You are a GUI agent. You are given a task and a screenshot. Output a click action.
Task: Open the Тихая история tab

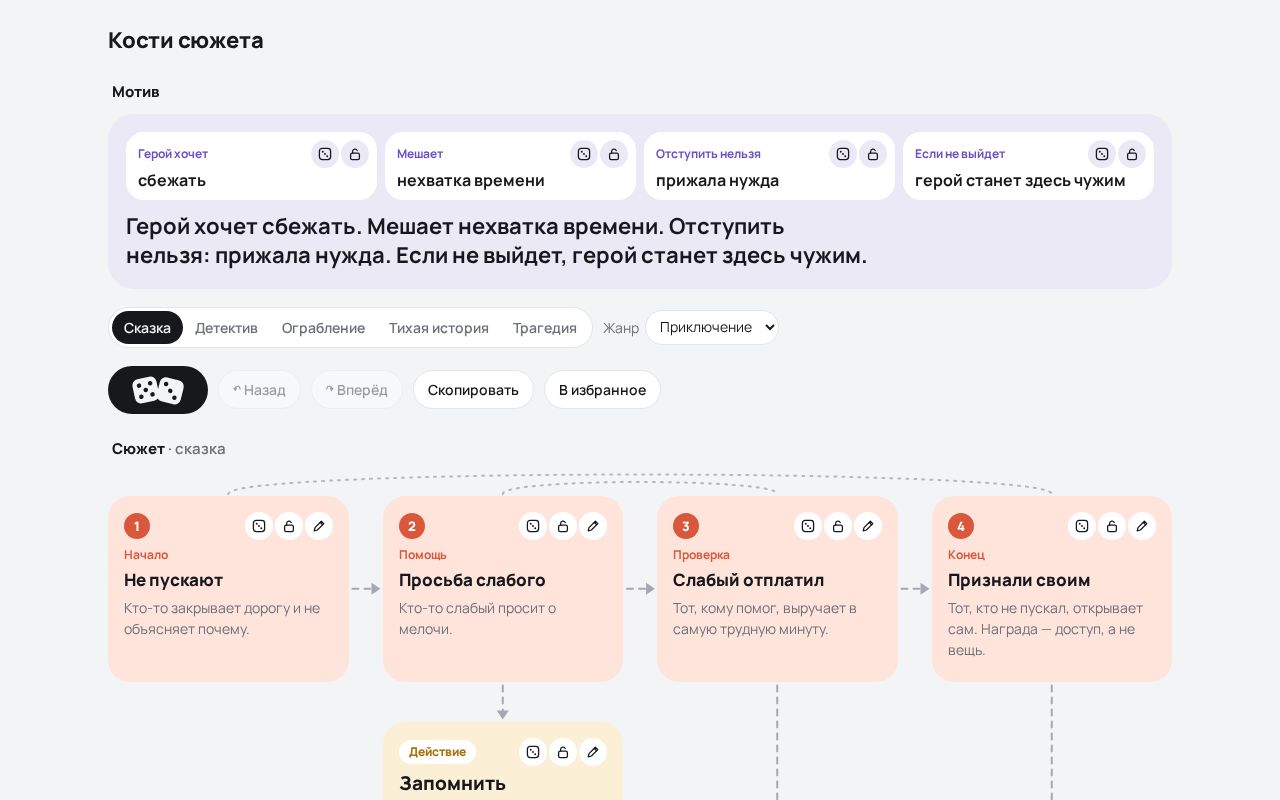[x=439, y=328]
